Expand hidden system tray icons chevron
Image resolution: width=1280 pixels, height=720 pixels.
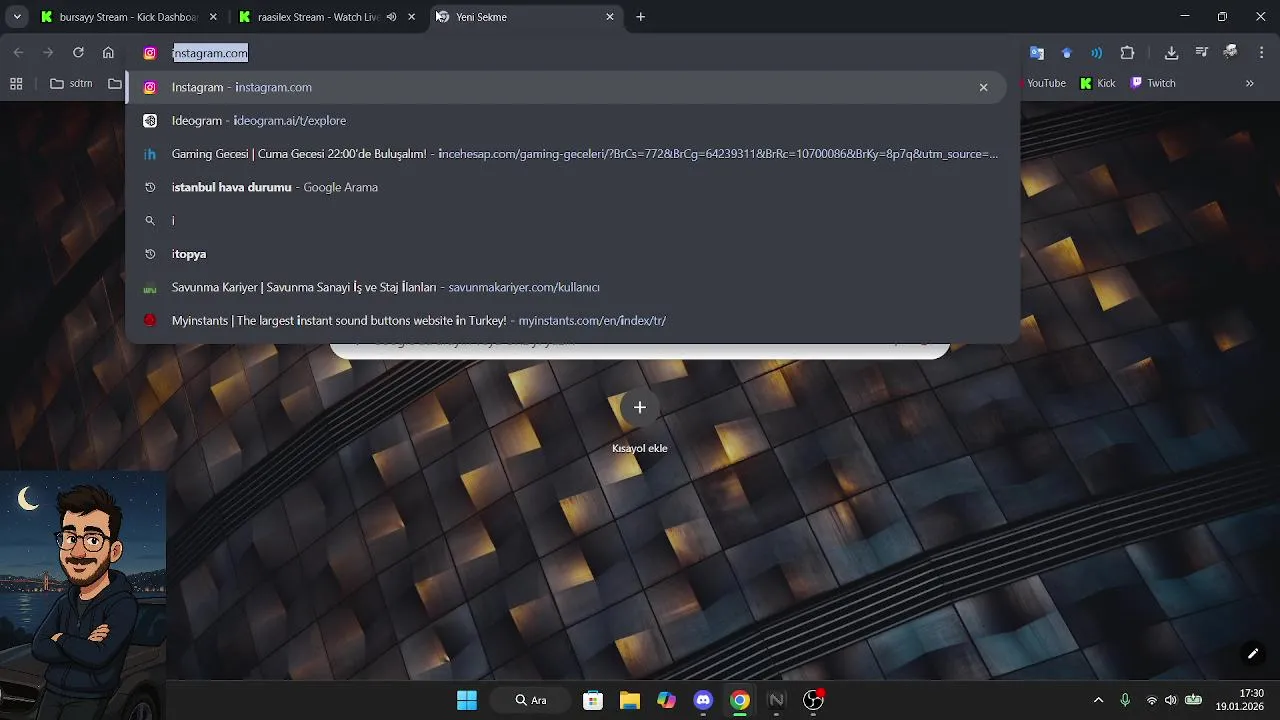(x=1098, y=700)
